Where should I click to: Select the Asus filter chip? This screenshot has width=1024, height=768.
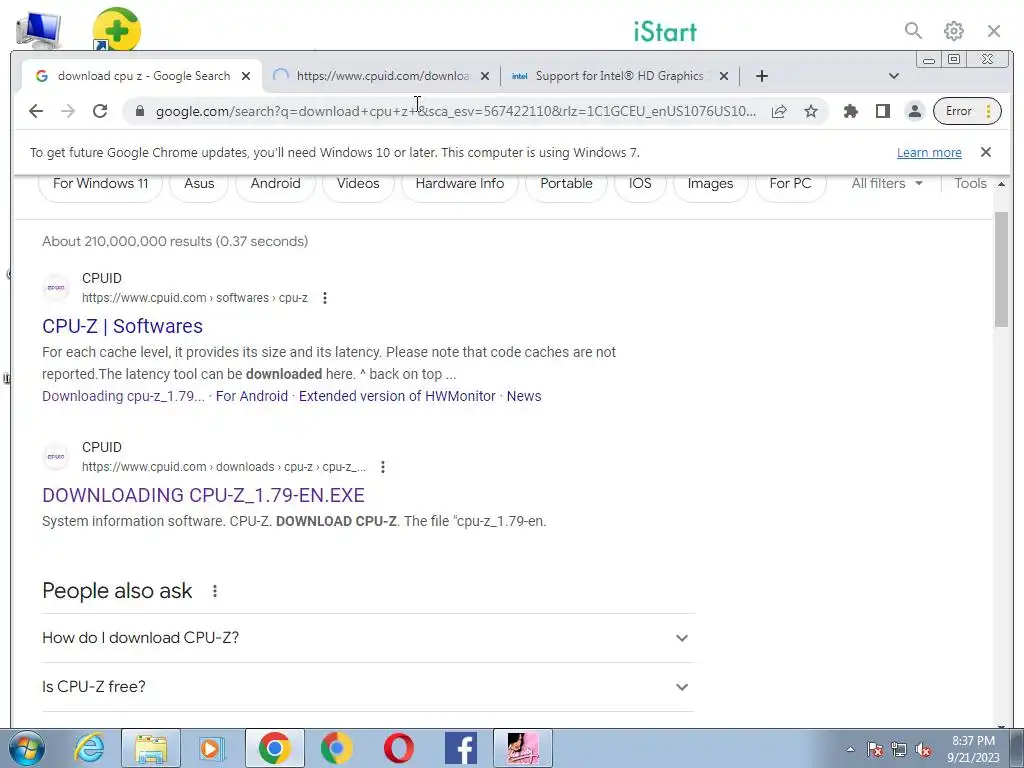(x=199, y=184)
